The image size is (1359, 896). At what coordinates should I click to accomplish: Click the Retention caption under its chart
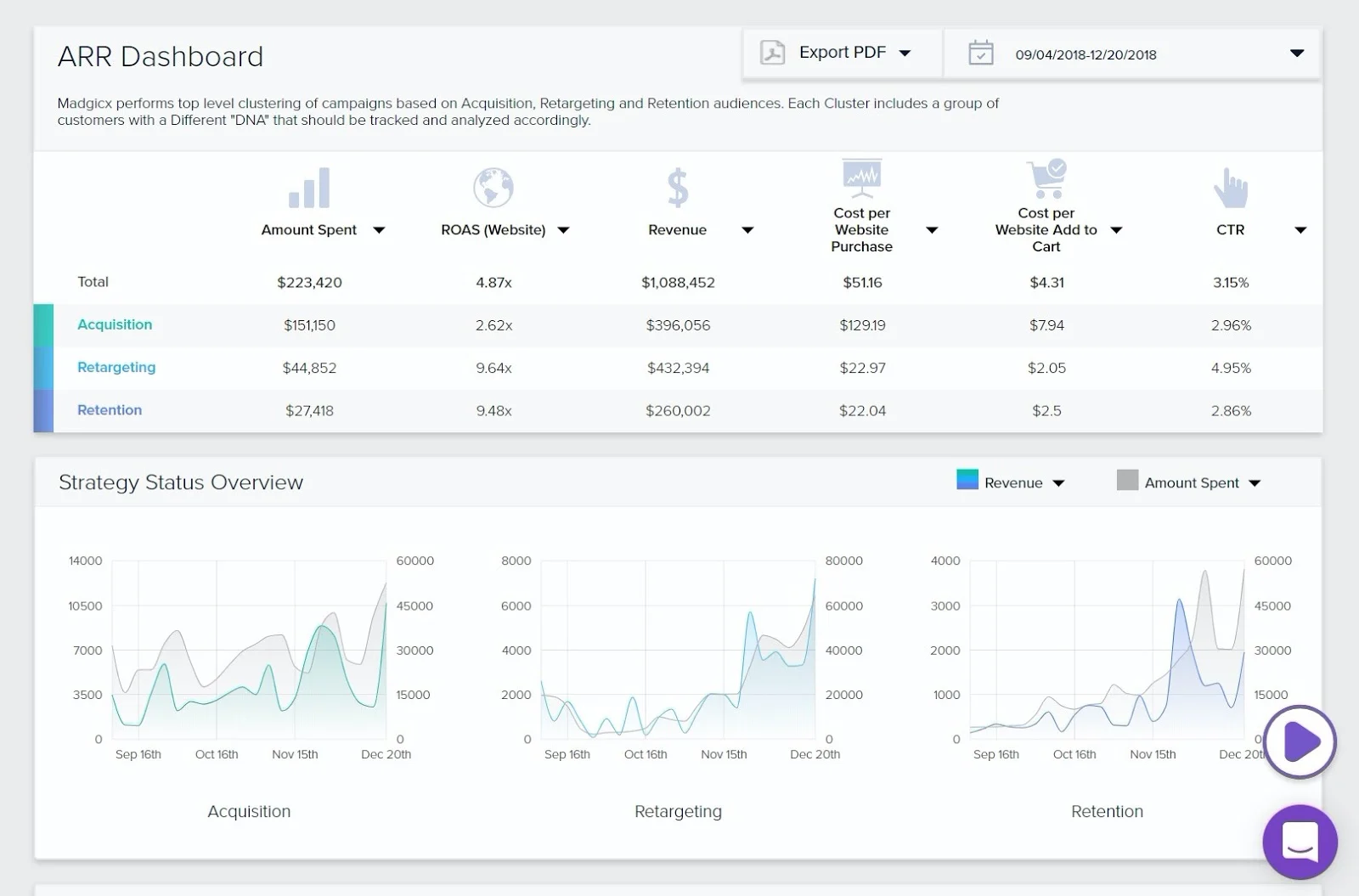[x=1107, y=811]
